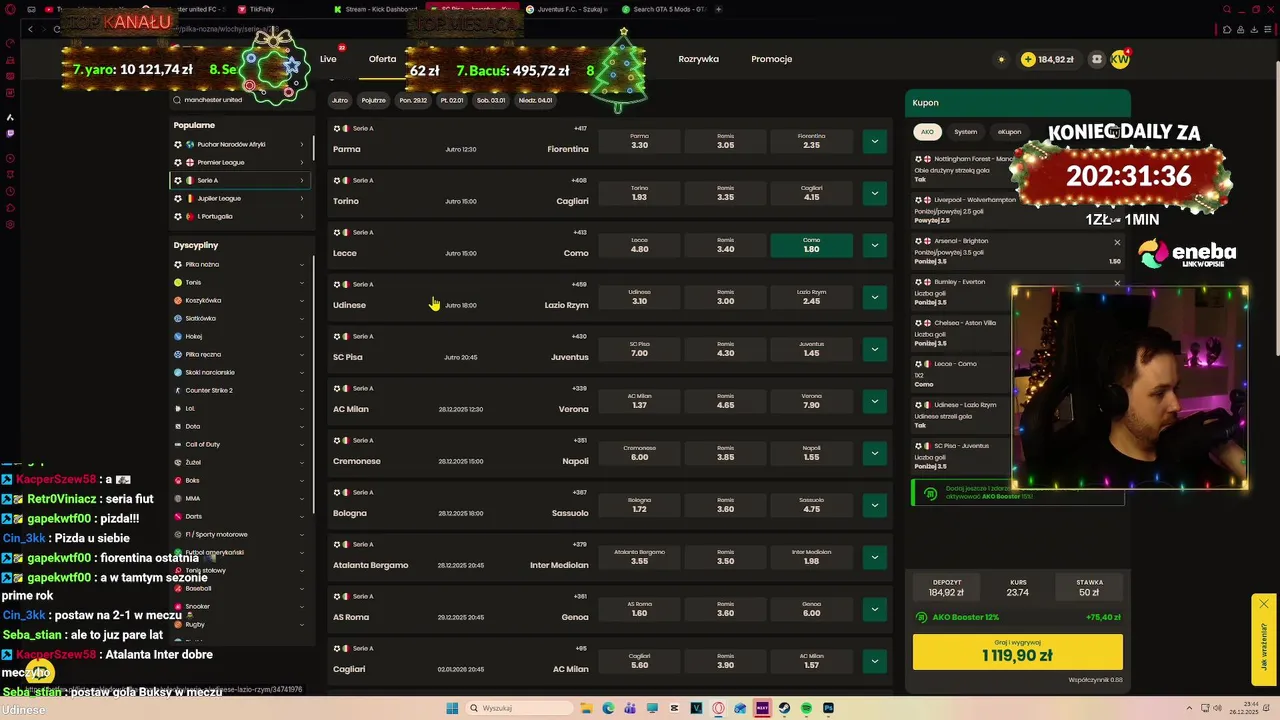The height and width of the screenshot is (720, 1280).
Task: Click the Żużel sport icon
Action: coord(178,462)
